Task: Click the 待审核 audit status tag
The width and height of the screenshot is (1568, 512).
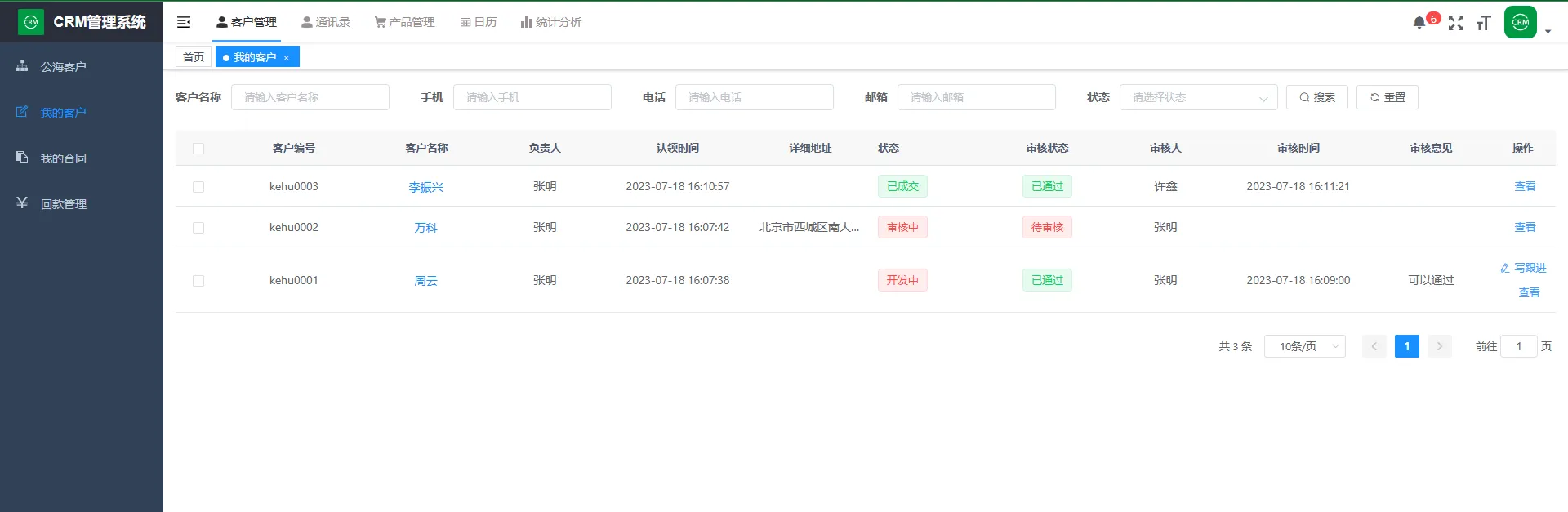Action: (1047, 227)
